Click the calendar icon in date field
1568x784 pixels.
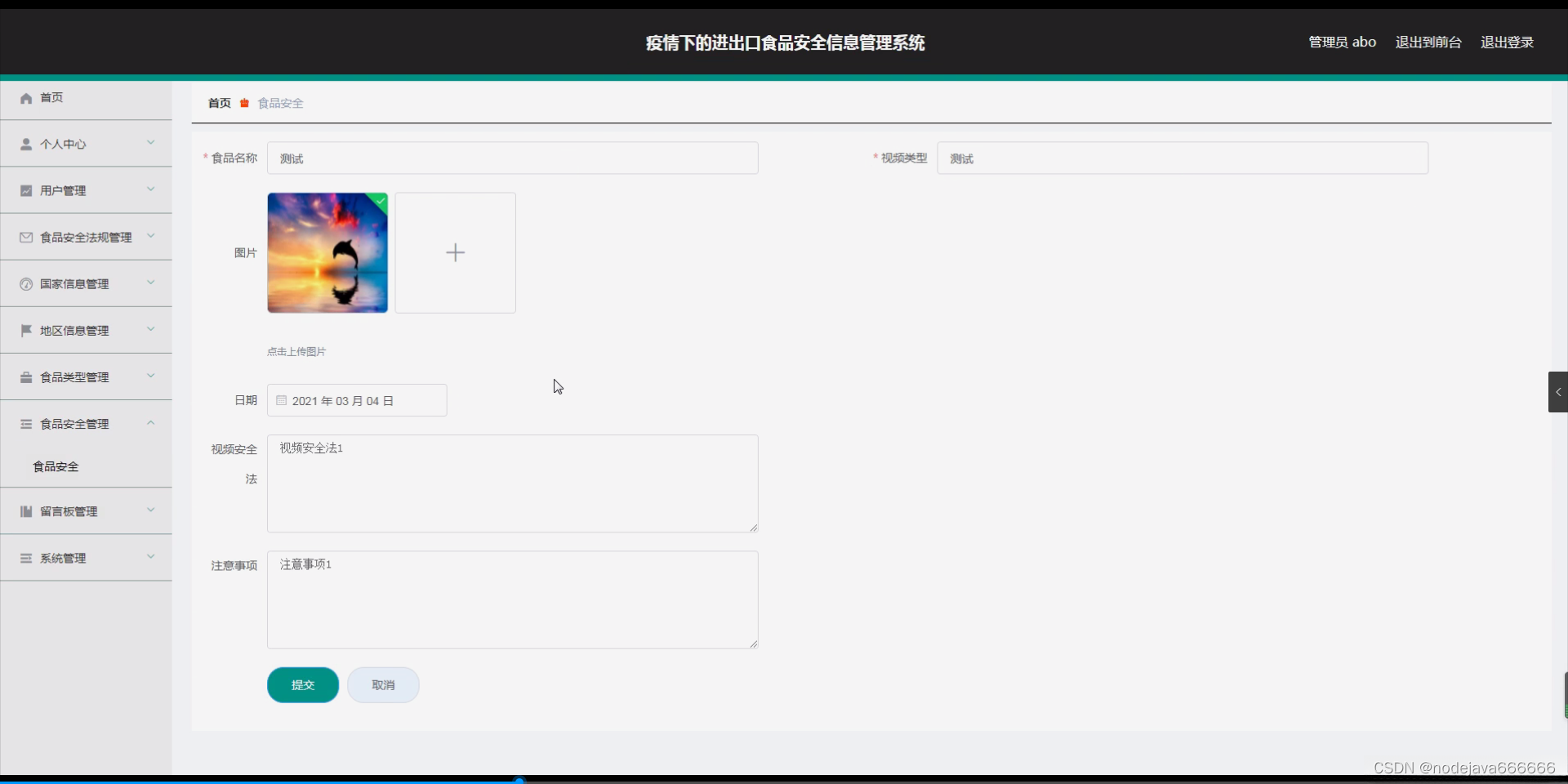(x=282, y=401)
